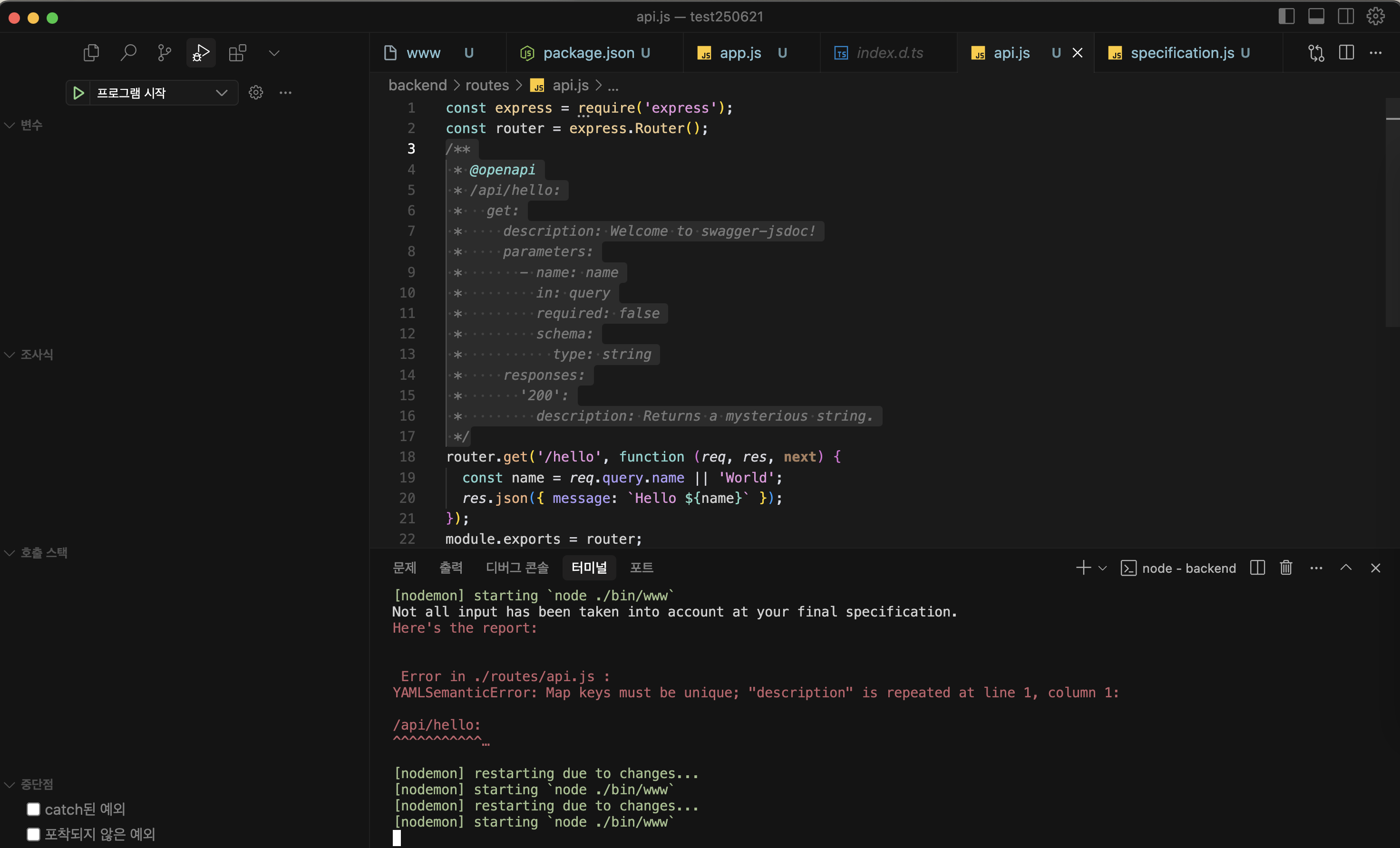Switch to the 문제 panel tab

click(x=405, y=568)
